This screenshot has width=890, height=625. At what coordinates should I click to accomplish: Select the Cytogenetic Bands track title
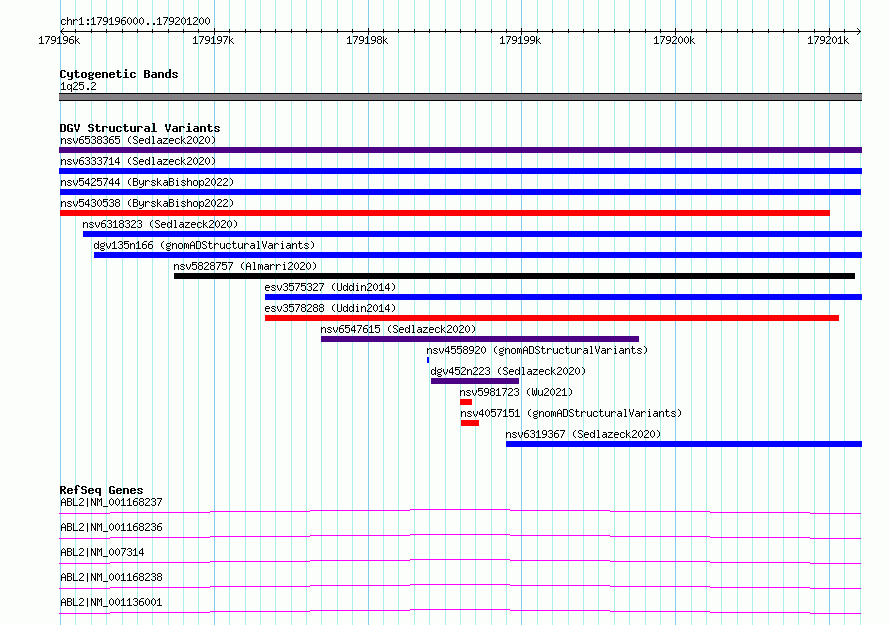[119, 74]
